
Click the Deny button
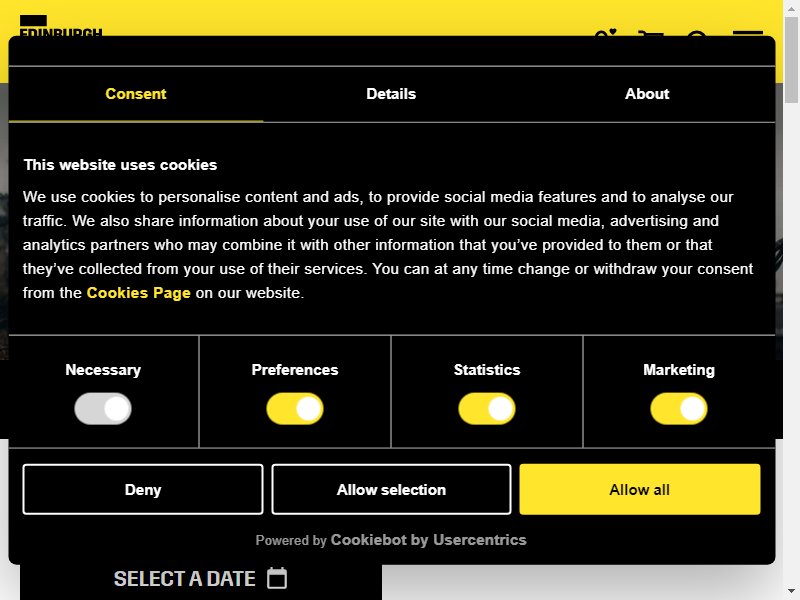(143, 489)
